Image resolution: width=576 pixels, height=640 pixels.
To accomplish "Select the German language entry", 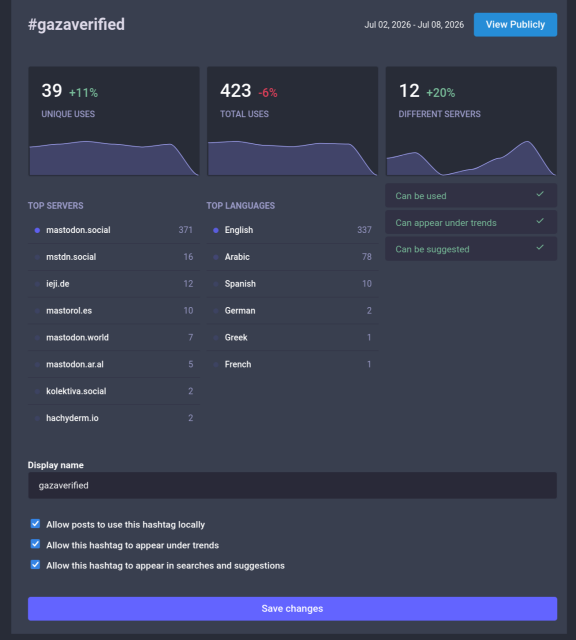I will click(292, 311).
